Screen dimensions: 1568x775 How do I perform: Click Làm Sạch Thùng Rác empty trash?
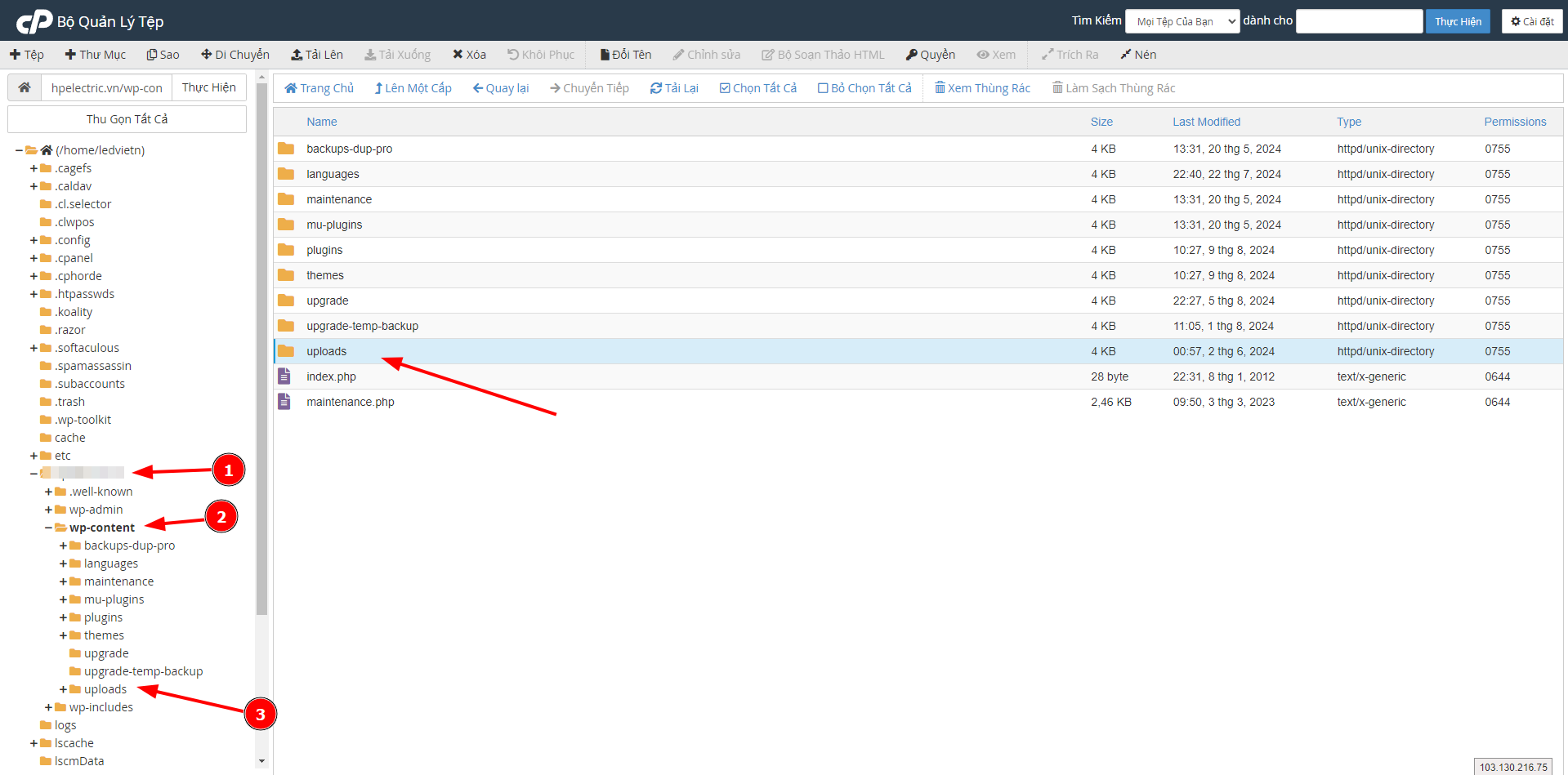pyautogui.click(x=1114, y=88)
